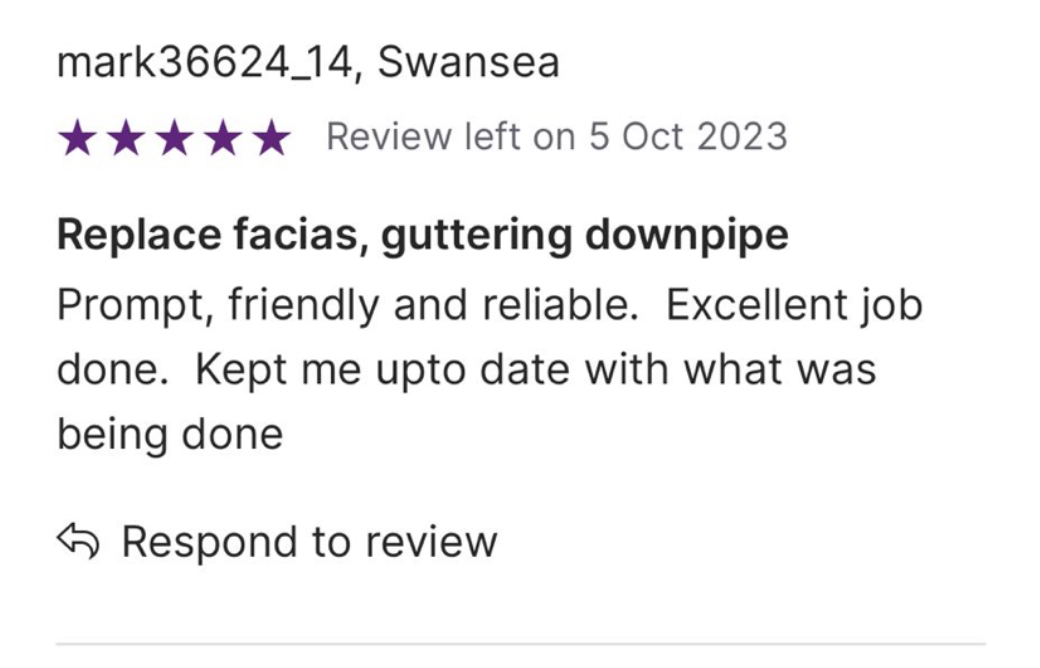
Task: Click the review date 5 Oct 2023
Action: [x=688, y=137]
